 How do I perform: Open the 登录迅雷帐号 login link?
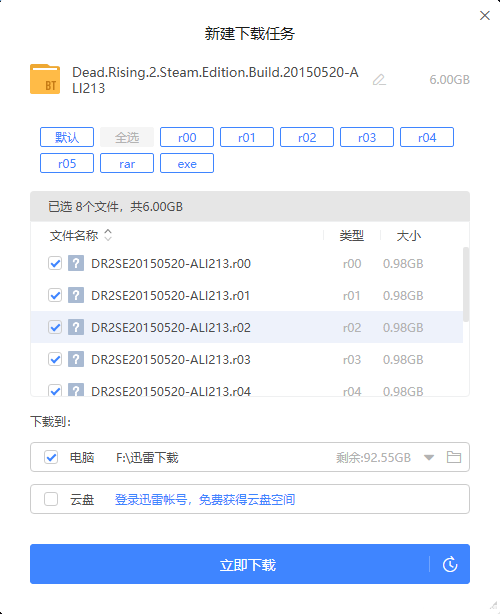[x=205, y=499]
